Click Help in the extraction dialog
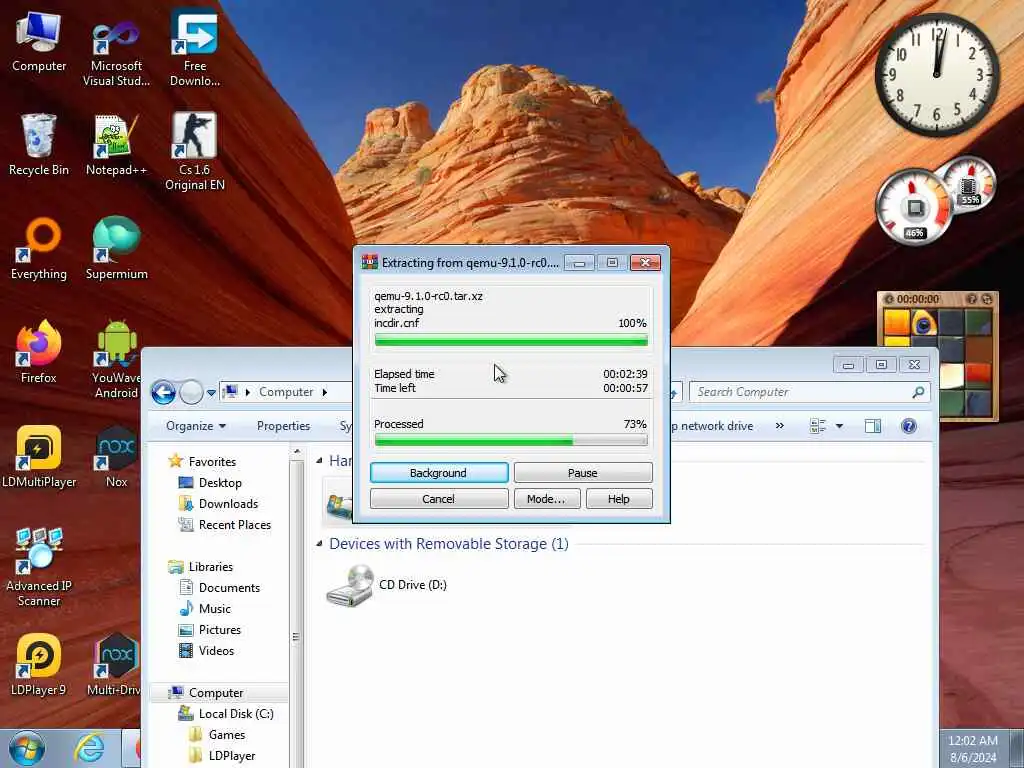Image resolution: width=1024 pixels, height=768 pixels. [618, 499]
